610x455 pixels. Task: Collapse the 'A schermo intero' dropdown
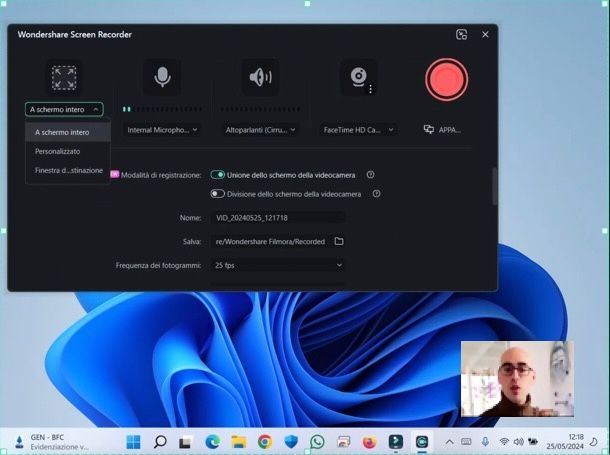point(64,110)
